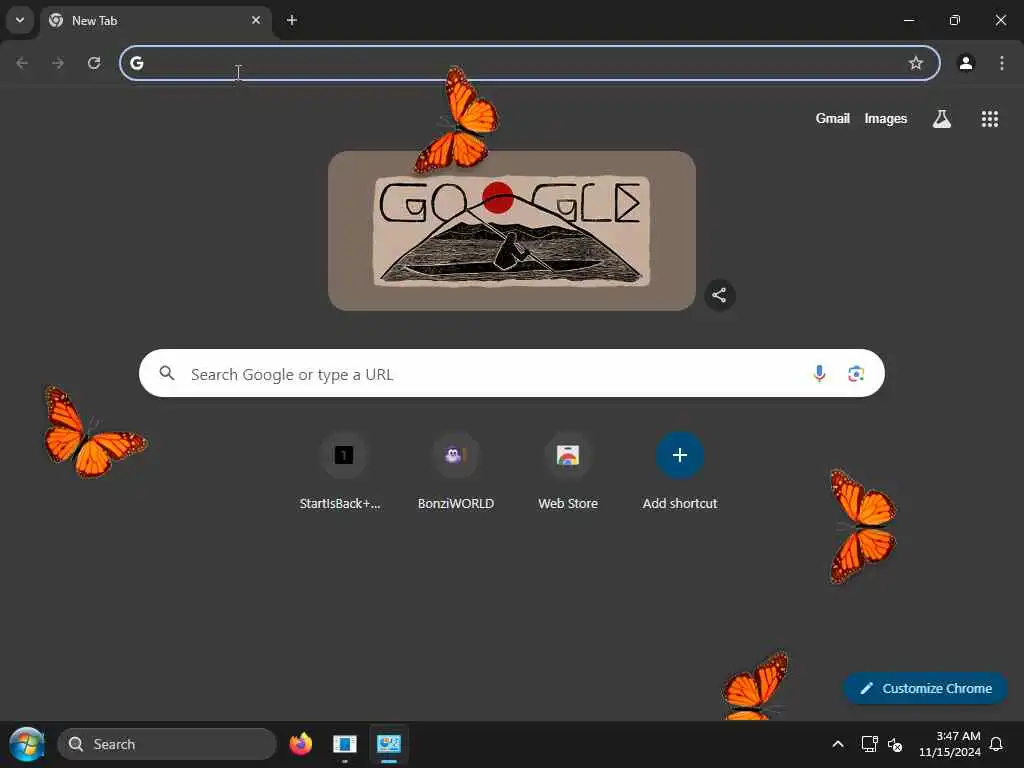Minimize the Chrome window
1024x768 pixels.
point(908,20)
